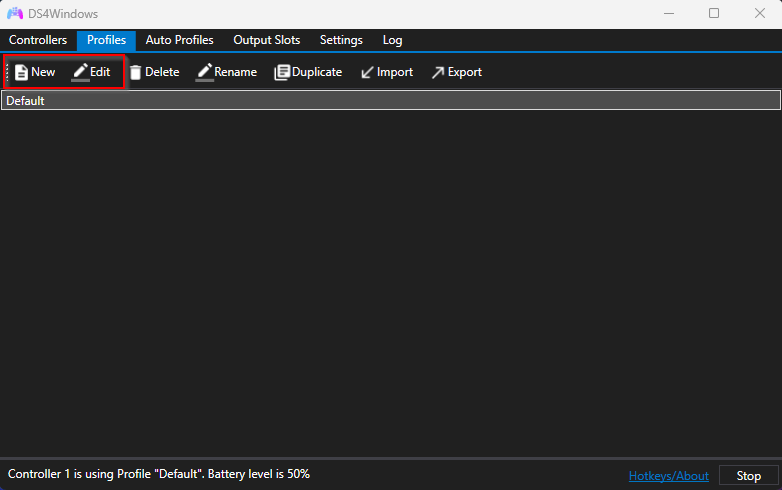The image size is (782, 490).
Task: Click the Controller 1 battery status message
Action: click(x=159, y=474)
